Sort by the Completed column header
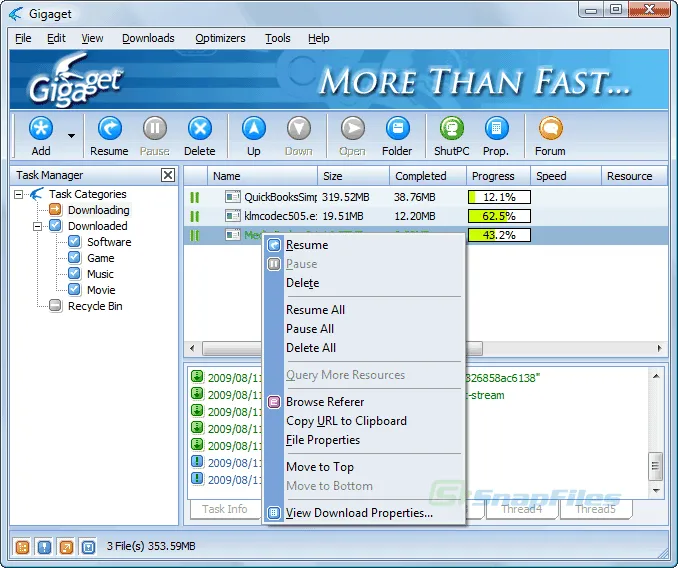This screenshot has width=678, height=568. tap(428, 176)
